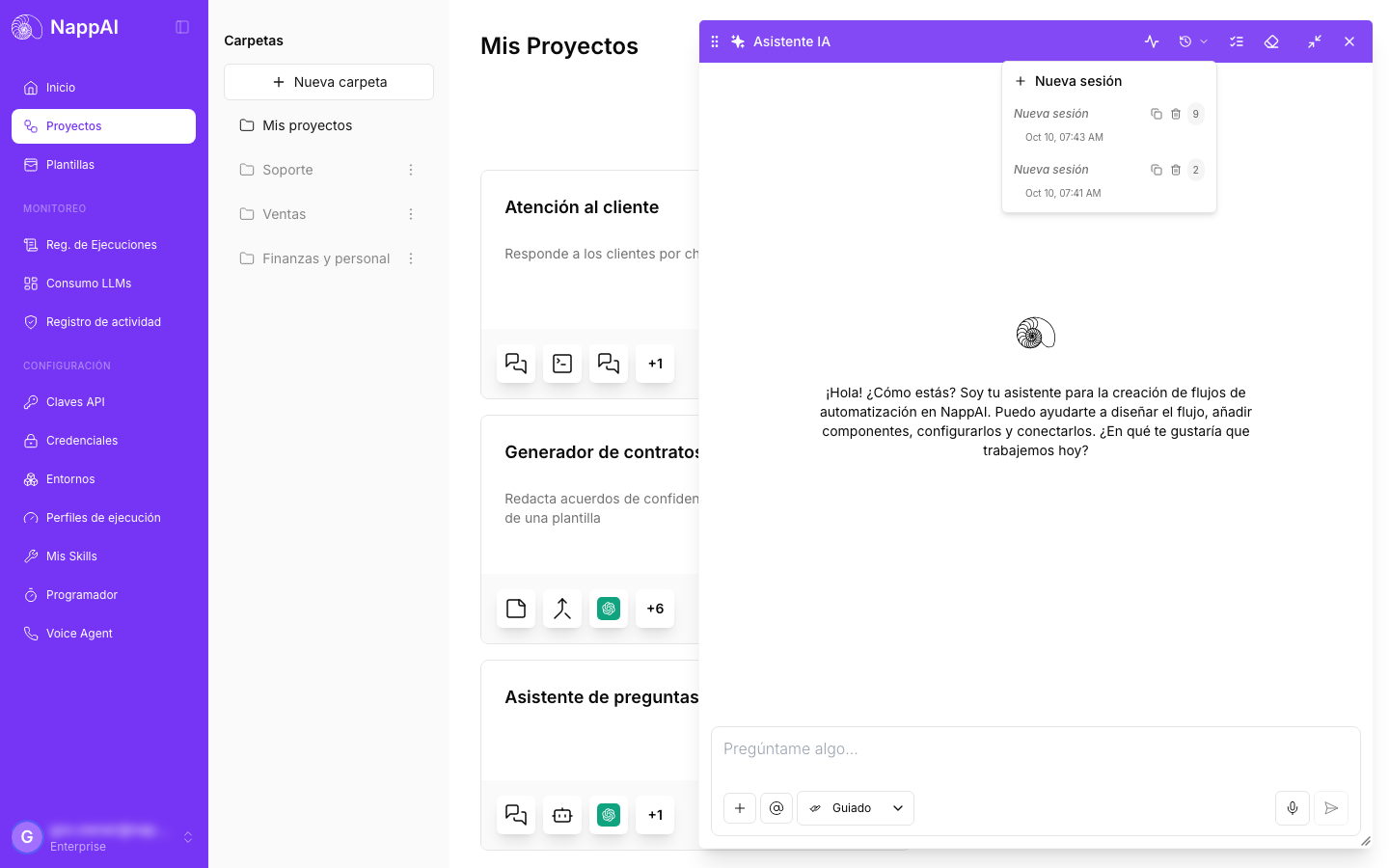Viewport: 1389px width, 868px height.
Task: Expand the Enterprise account switcher
Action: click(103, 837)
